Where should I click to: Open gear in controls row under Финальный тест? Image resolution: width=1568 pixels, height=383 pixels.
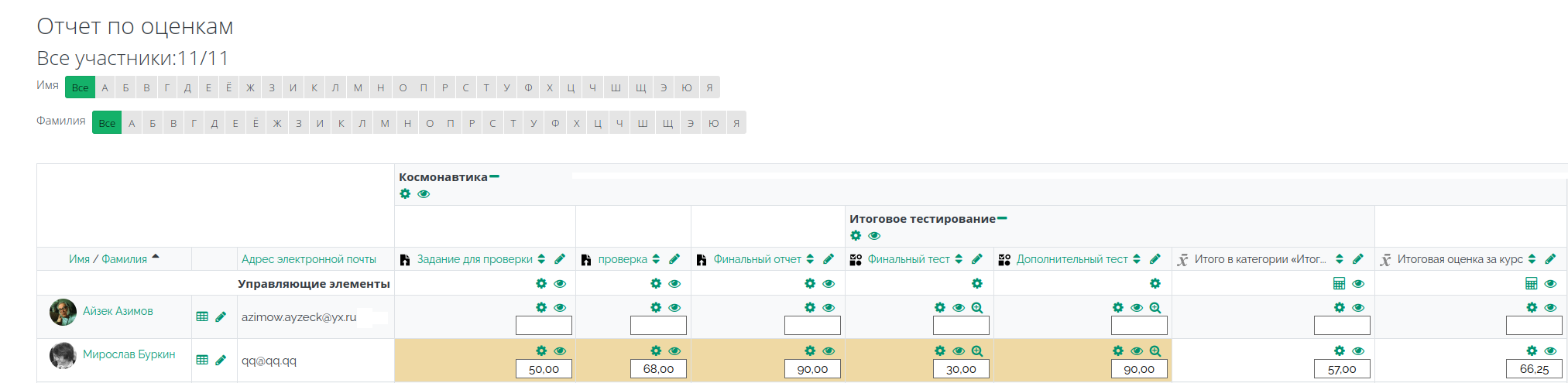(977, 283)
